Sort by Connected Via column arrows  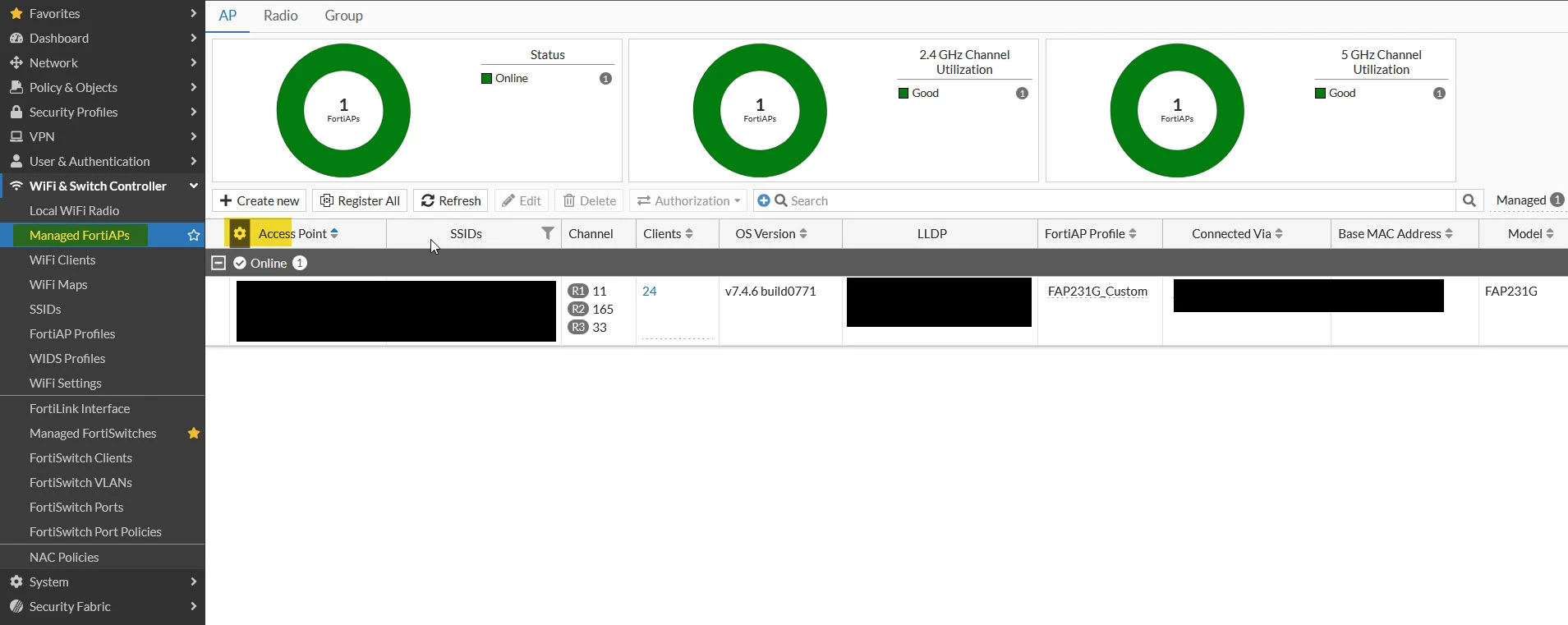[x=1279, y=233]
